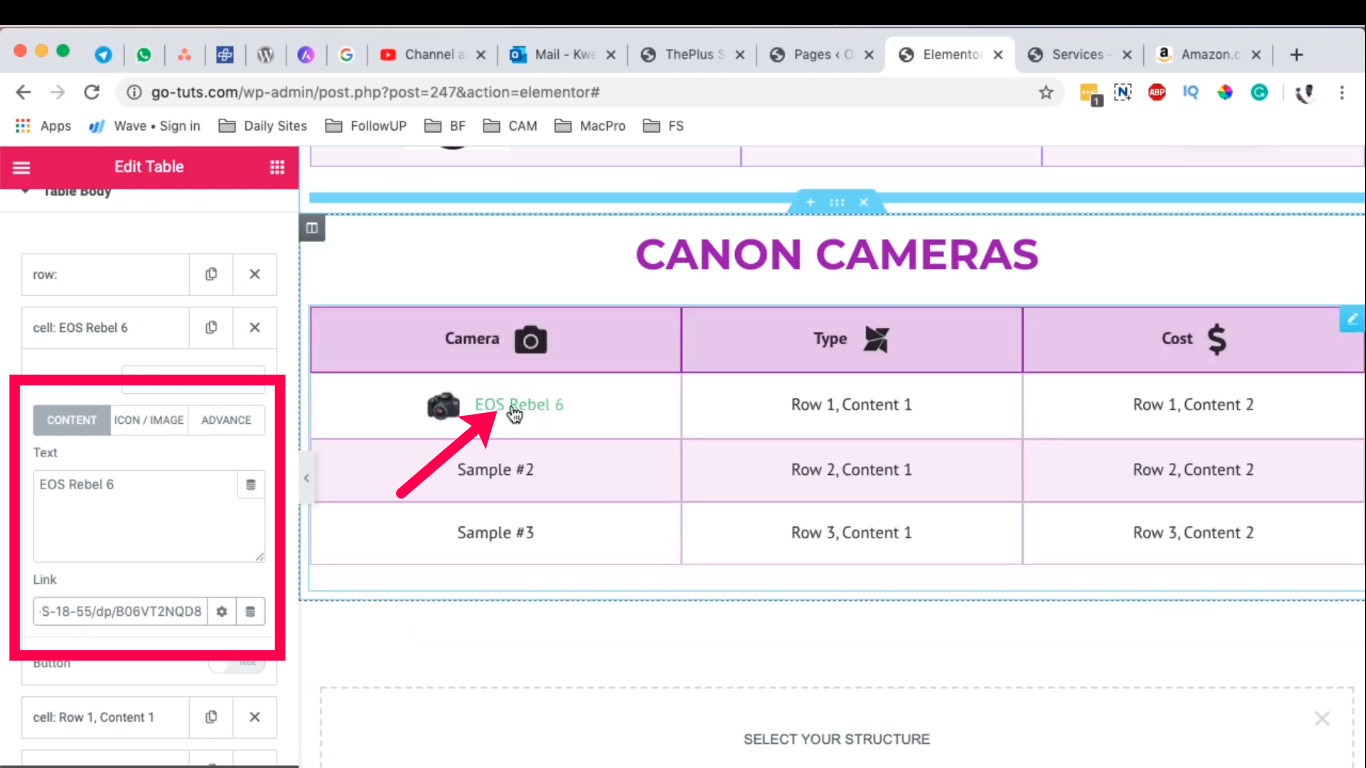The width and height of the screenshot is (1366, 768).
Task: Click the blue edit widget pencil icon
Action: pos(1353,319)
